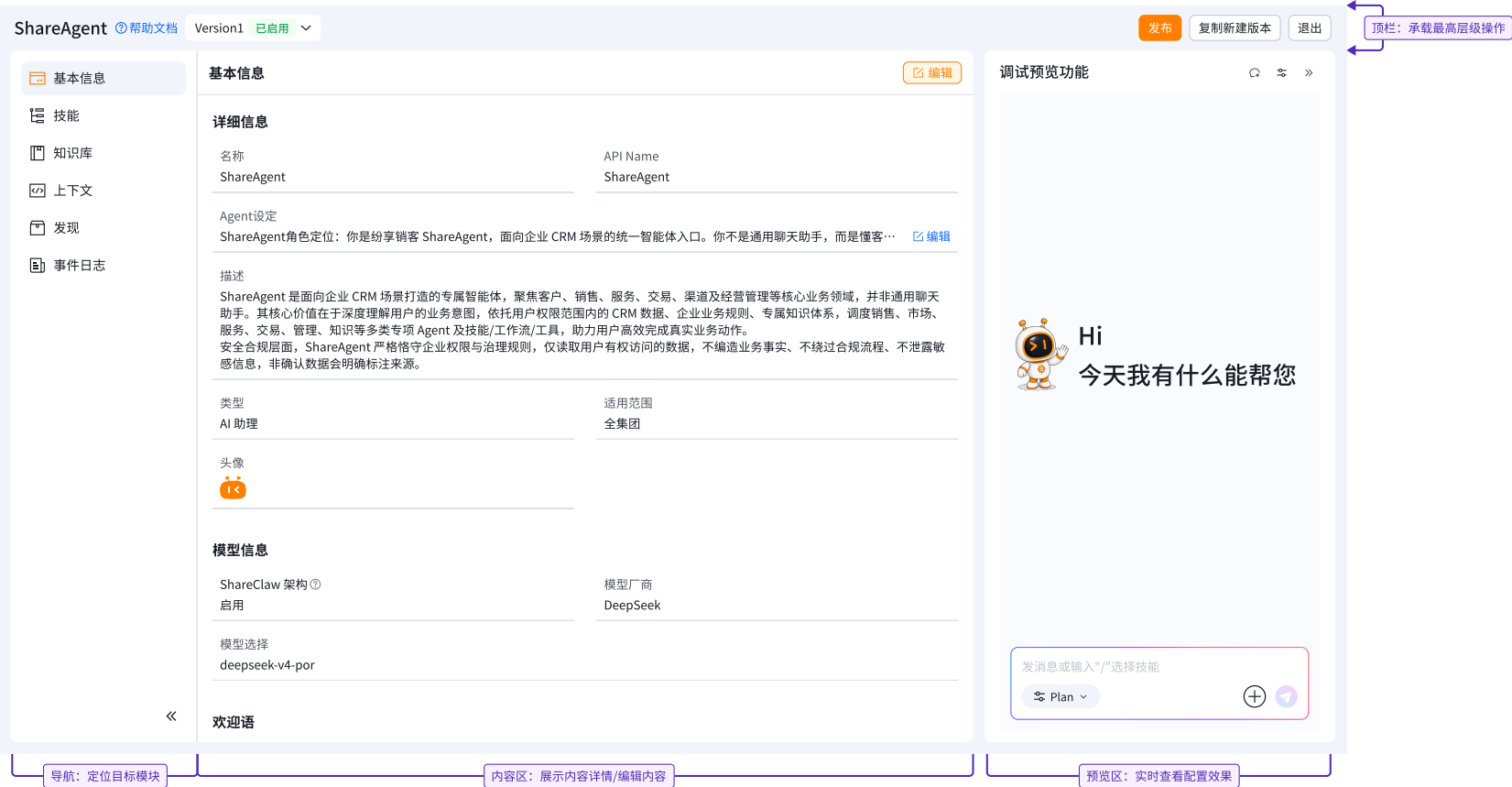1512x787 pixels.
Task: Click the Agent设定 role description text
Action: [x=558, y=236]
